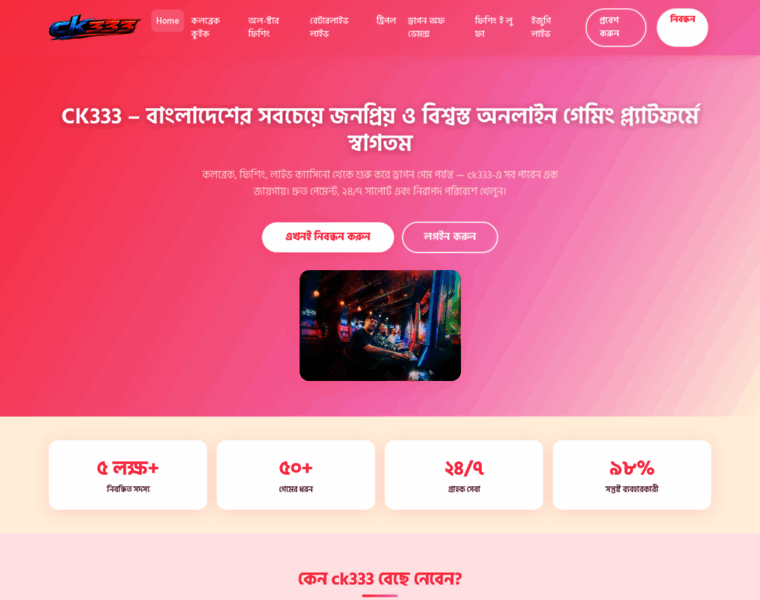Image resolution: width=760 pixels, height=600 pixels.
Task: Click the কেন ck333 বেছে নেবেন heading
Action: 380,579
